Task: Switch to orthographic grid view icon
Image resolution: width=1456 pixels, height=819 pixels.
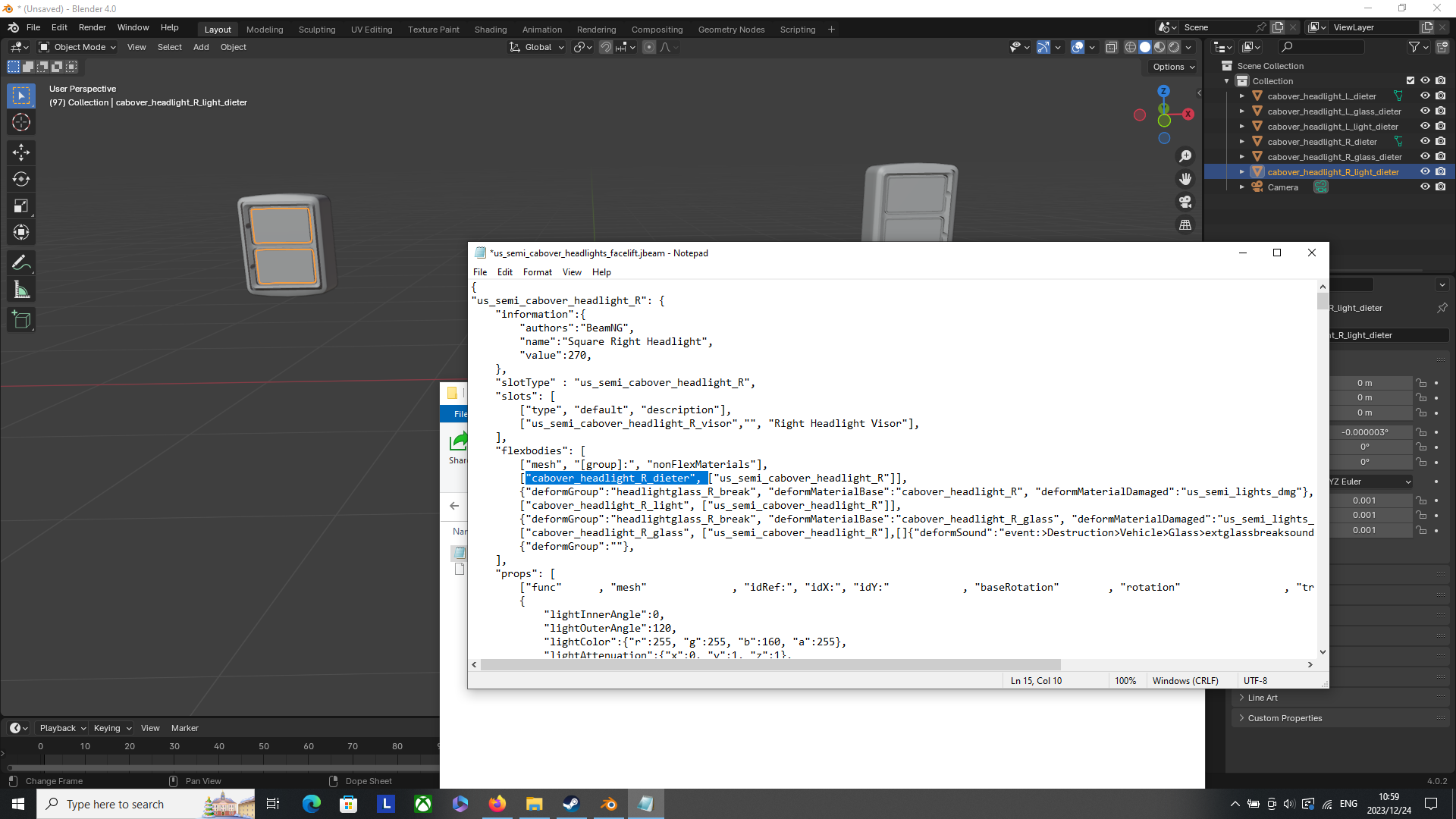Action: pyautogui.click(x=1185, y=225)
